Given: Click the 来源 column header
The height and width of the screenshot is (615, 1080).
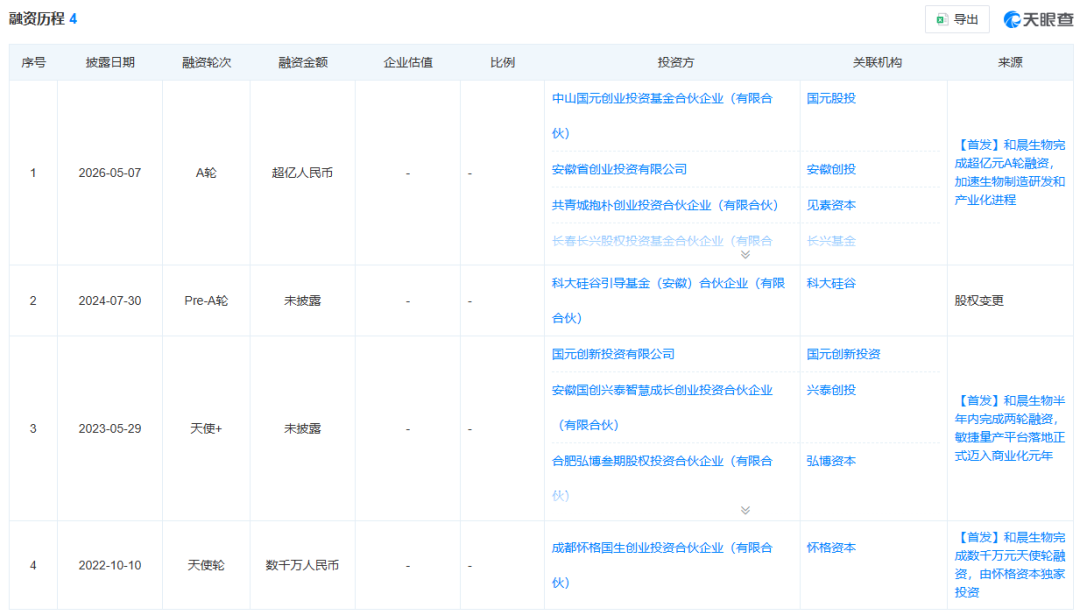Looking at the screenshot, I should point(1010,63).
